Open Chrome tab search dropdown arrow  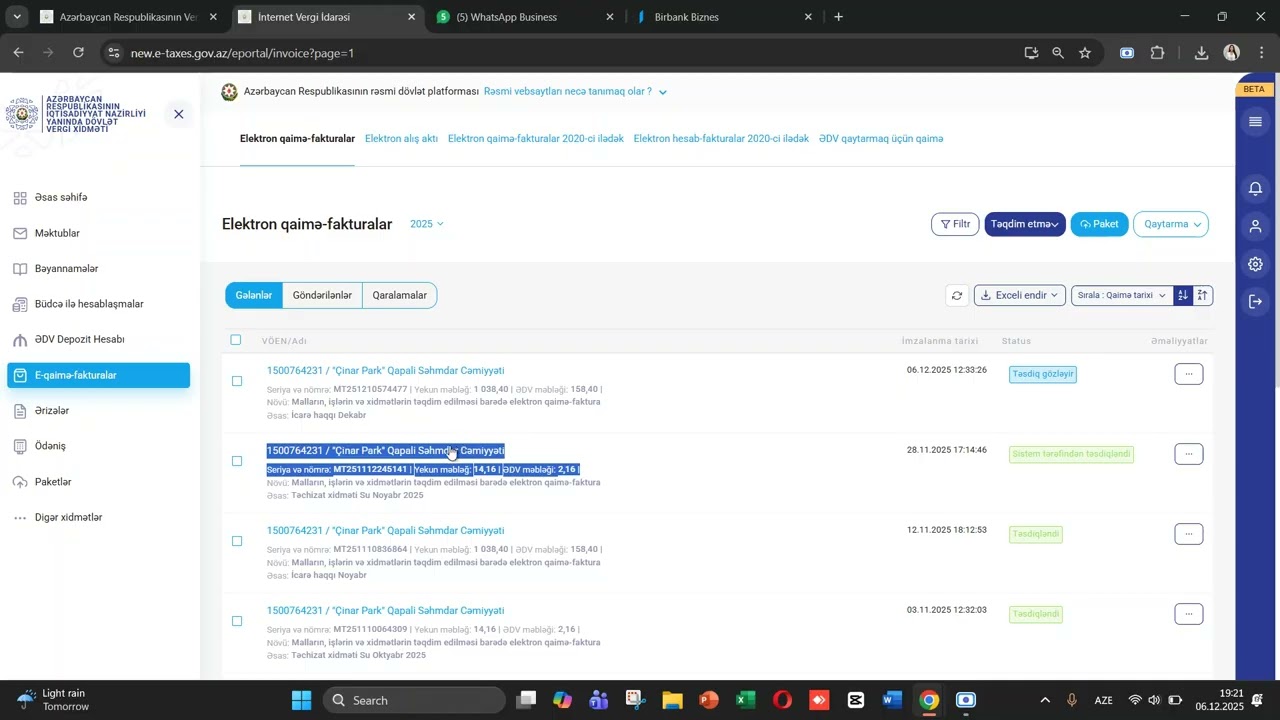[x=17, y=17]
